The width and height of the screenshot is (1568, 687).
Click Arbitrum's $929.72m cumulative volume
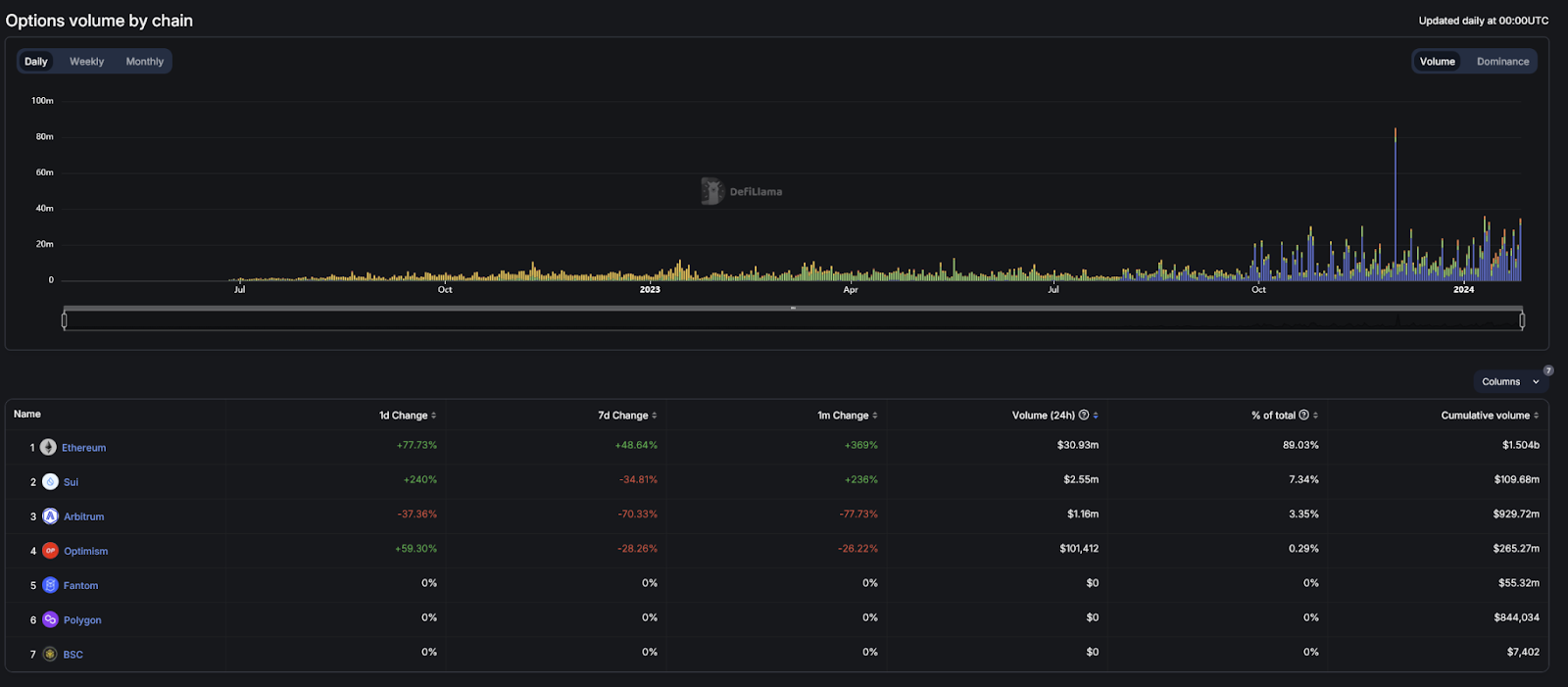pyautogui.click(x=1516, y=514)
